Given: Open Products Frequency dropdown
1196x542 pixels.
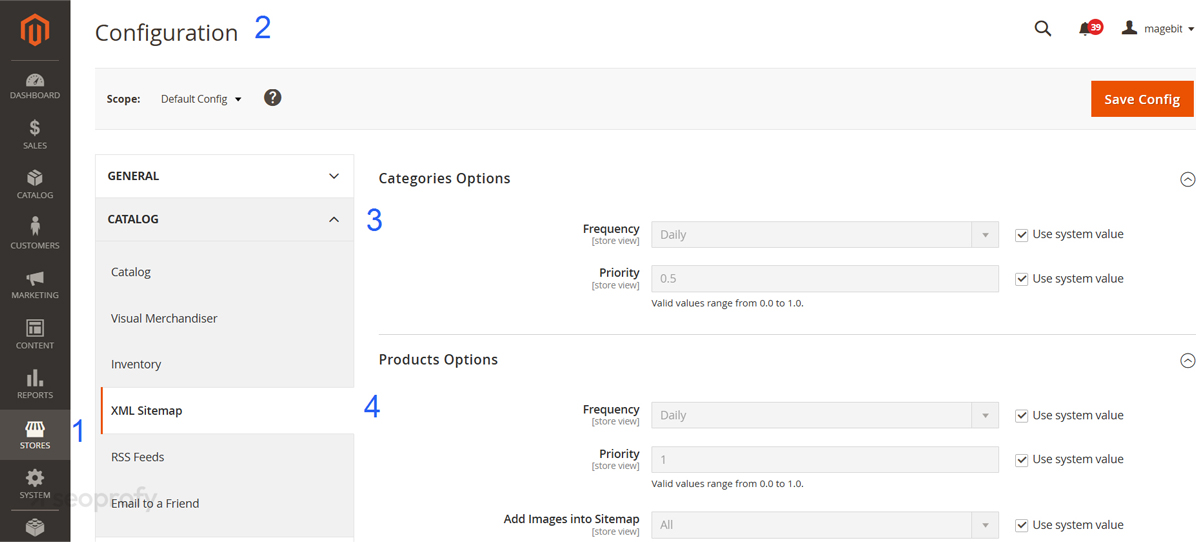Looking at the screenshot, I should [825, 415].
